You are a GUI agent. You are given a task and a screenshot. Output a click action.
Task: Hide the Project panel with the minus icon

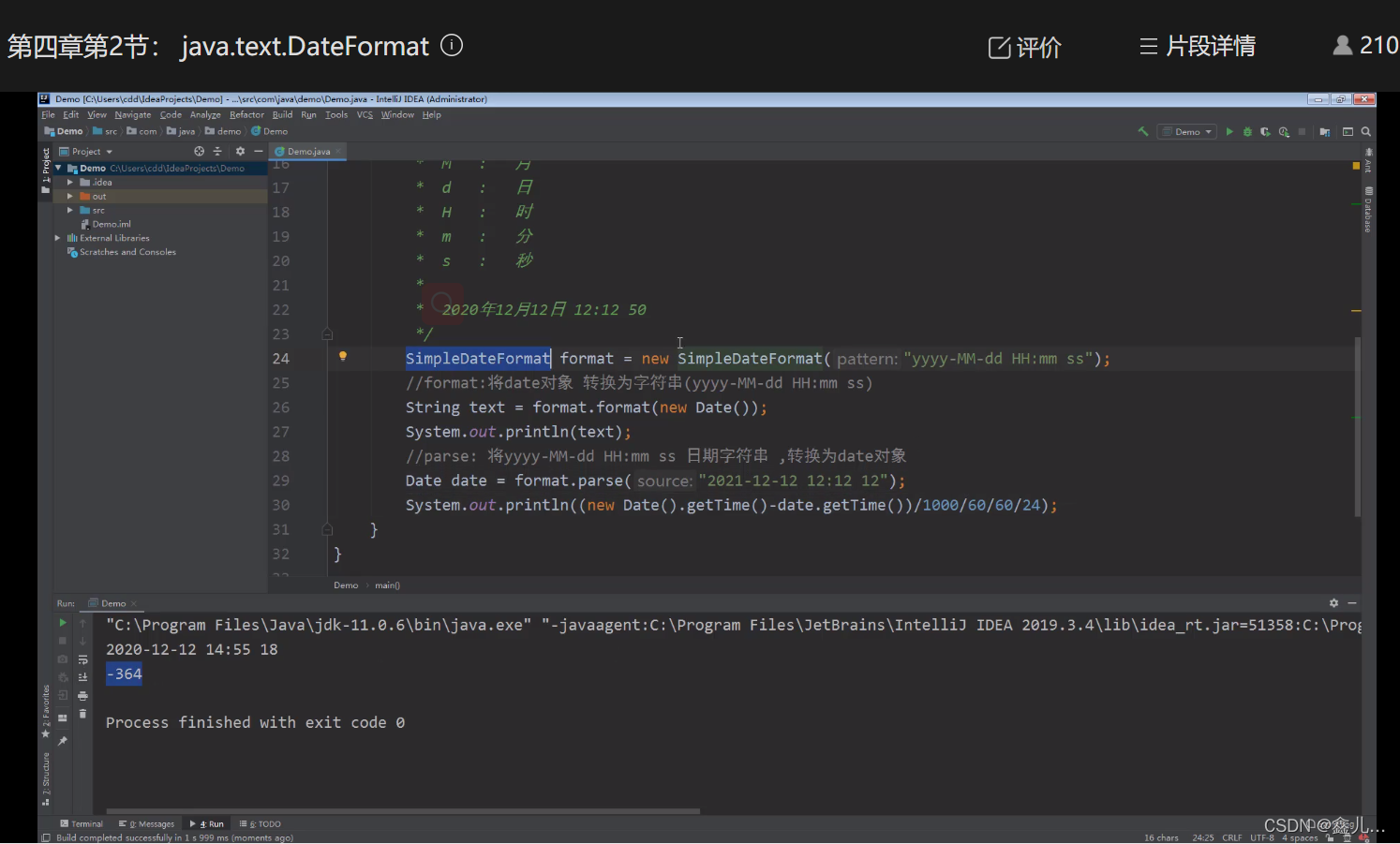click(259, 151)
